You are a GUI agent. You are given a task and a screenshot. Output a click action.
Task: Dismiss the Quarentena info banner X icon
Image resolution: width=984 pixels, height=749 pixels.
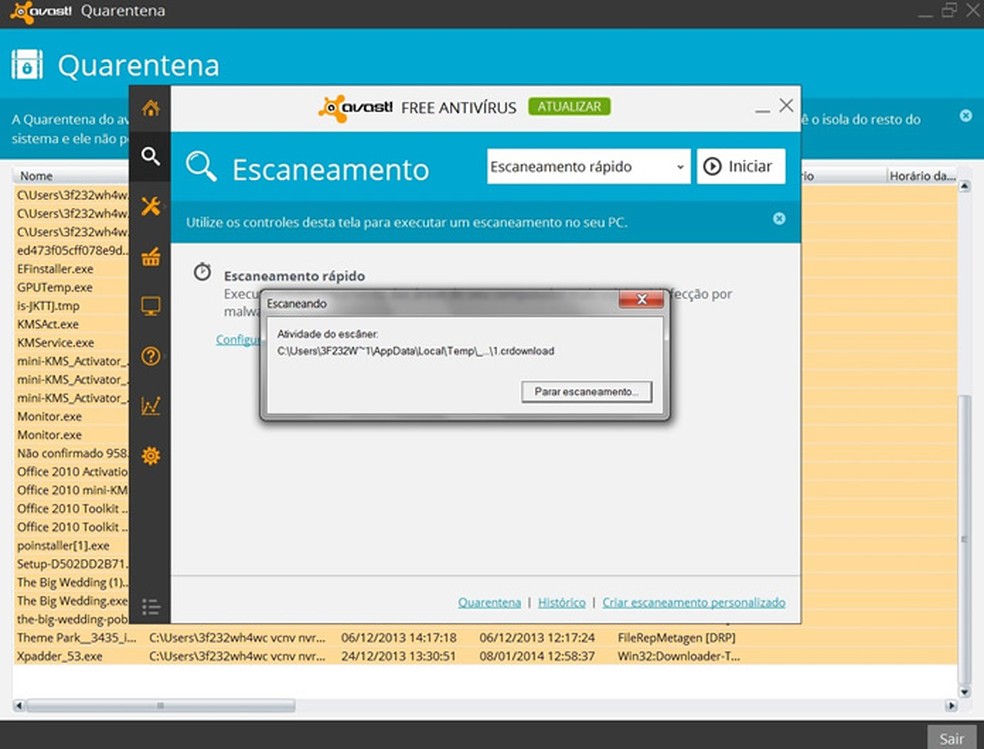pos(966,115)
